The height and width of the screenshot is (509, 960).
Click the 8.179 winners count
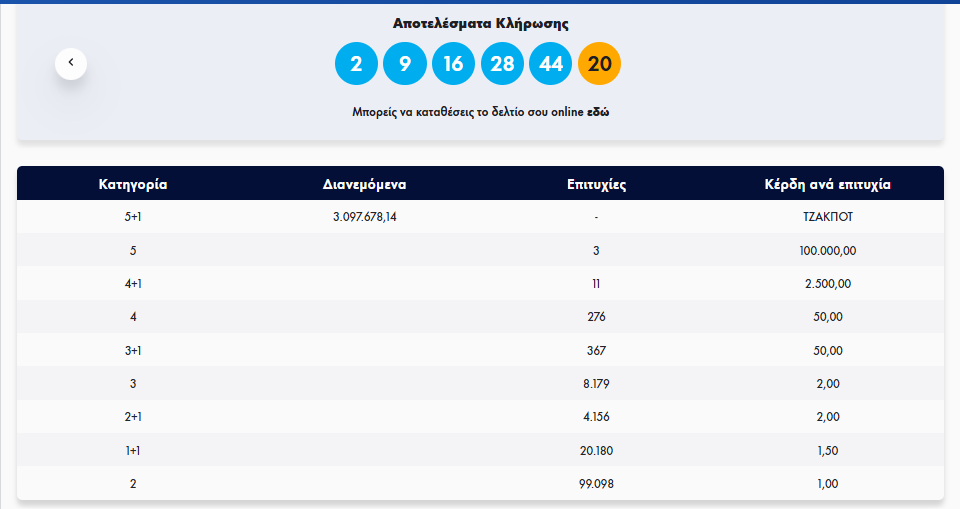596,383
